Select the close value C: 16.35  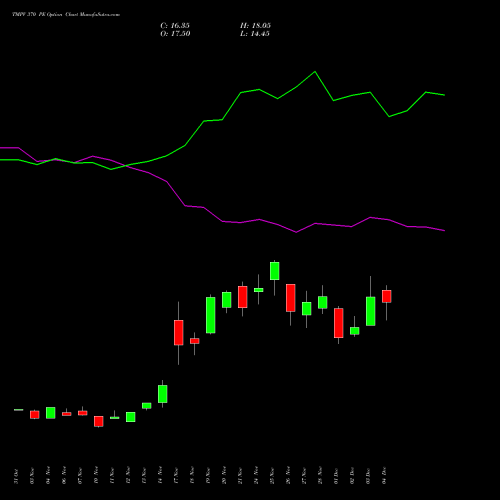tap(175, 26)
